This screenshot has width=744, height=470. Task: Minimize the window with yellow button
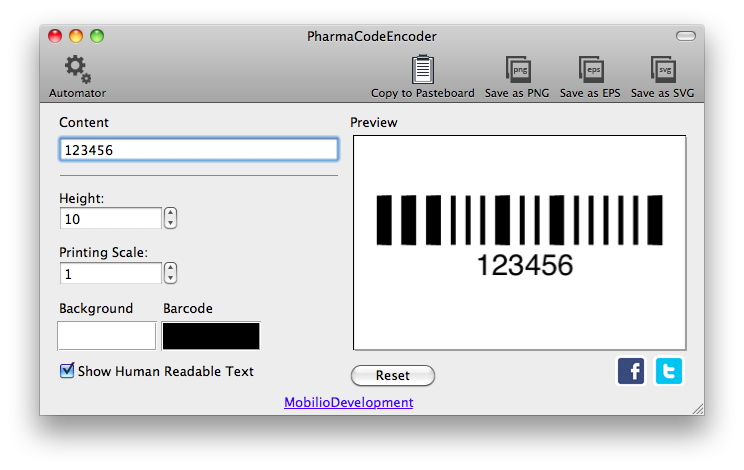pos(76,36)
